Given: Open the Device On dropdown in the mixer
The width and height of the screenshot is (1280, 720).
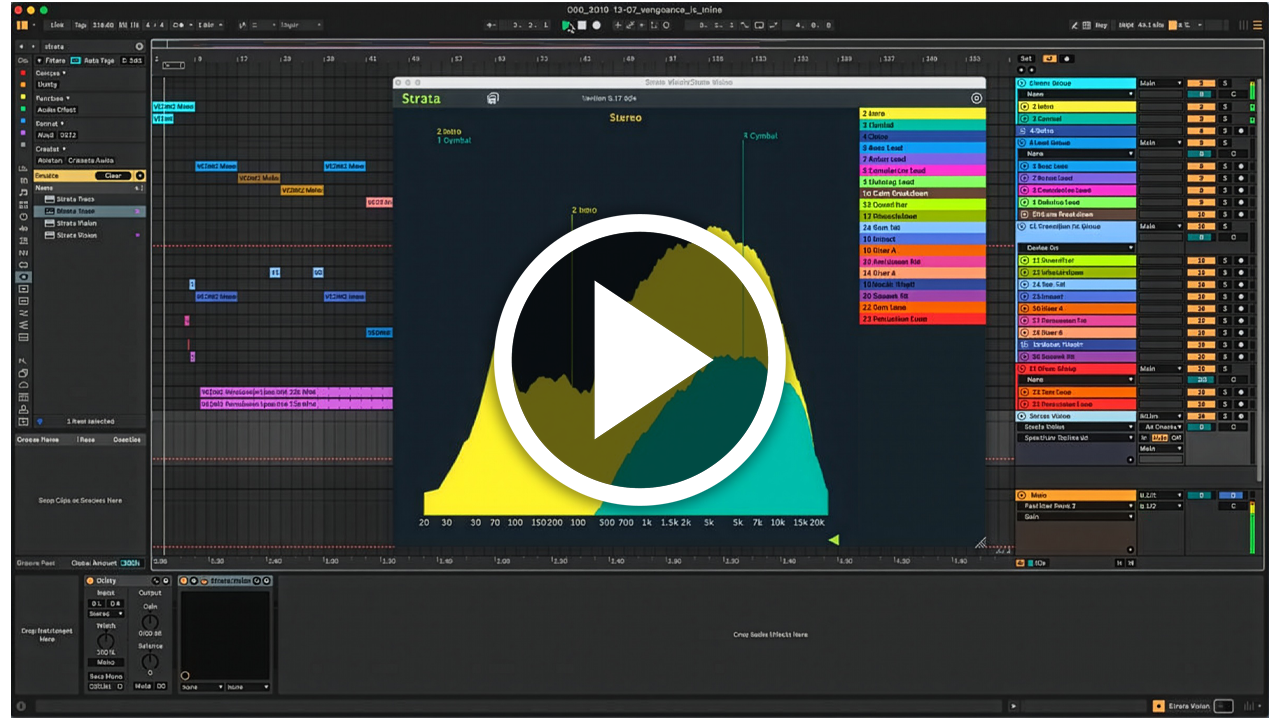Looking at the screenshot, I should 1077,248.
